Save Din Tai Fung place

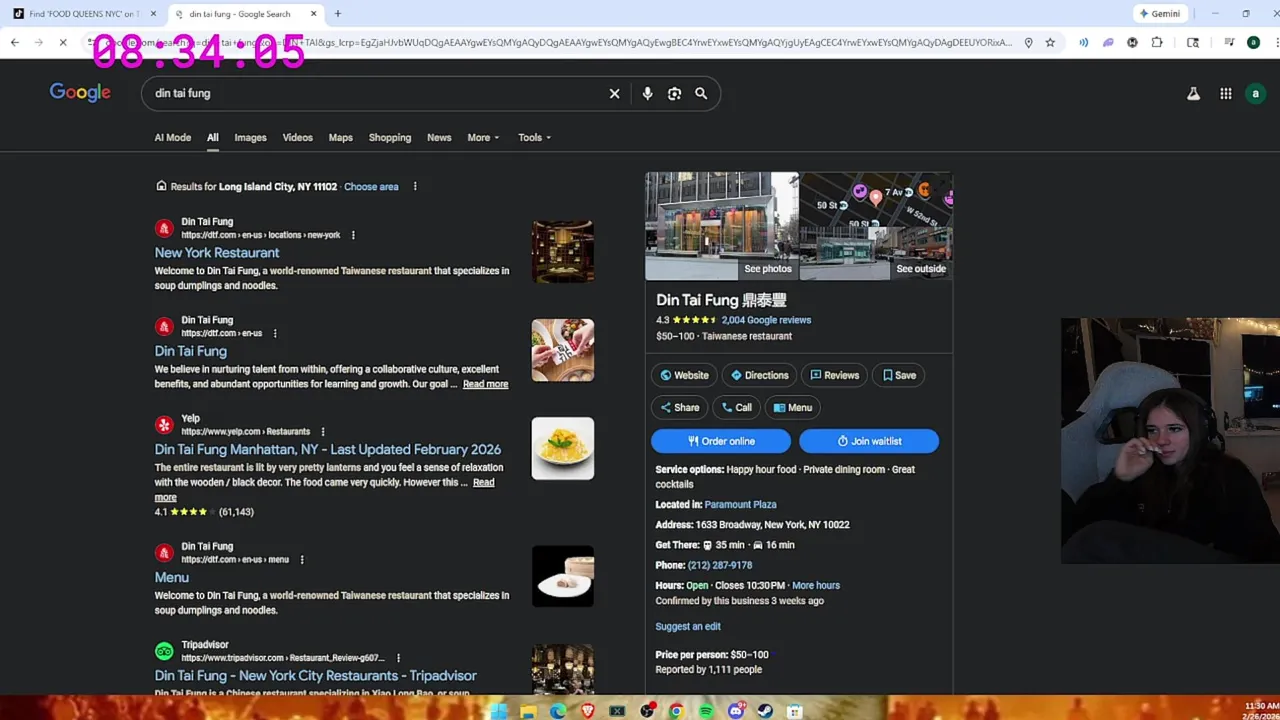(899, 375)
